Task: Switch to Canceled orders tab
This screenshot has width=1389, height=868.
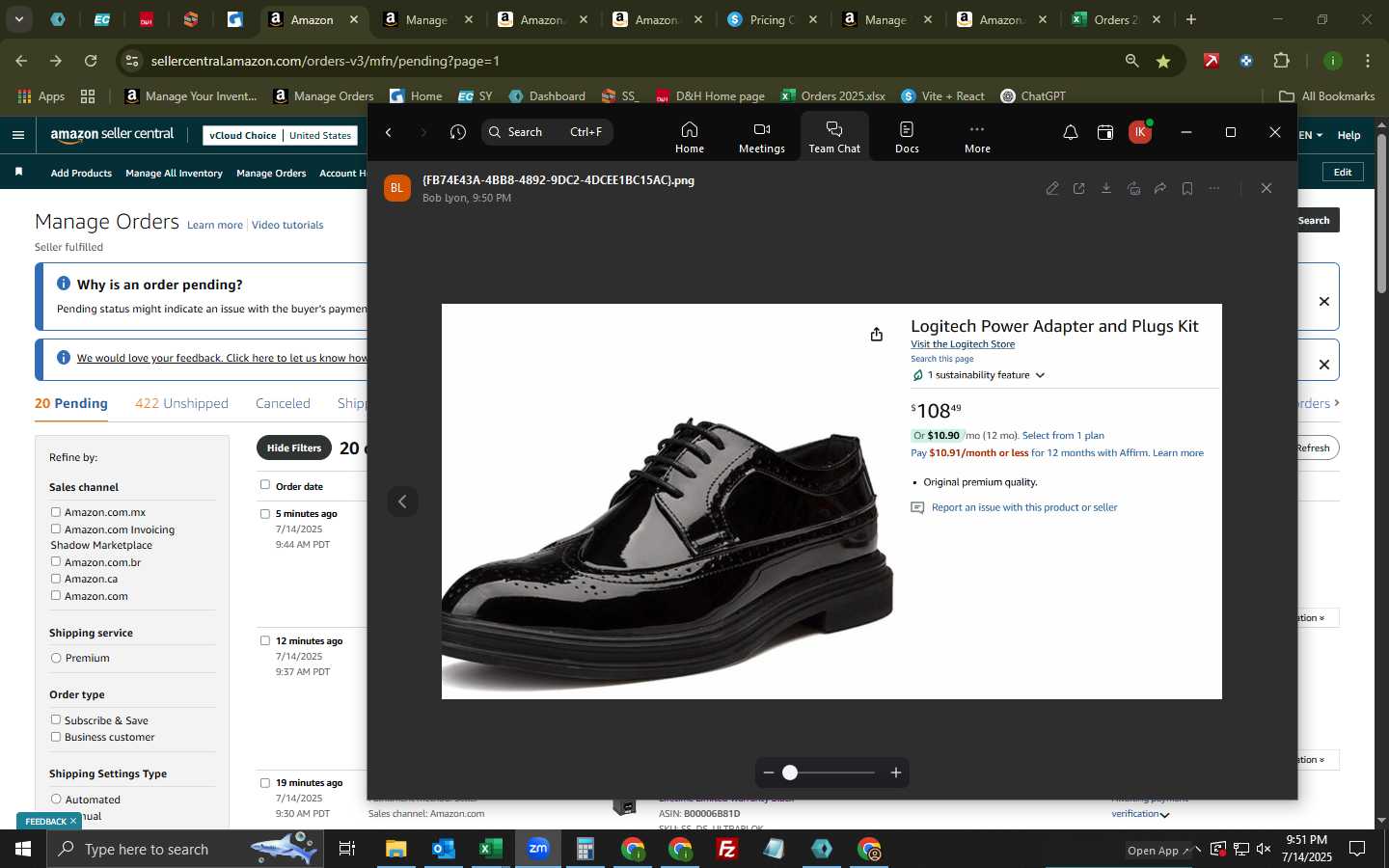Action: [x=283, y=403]
